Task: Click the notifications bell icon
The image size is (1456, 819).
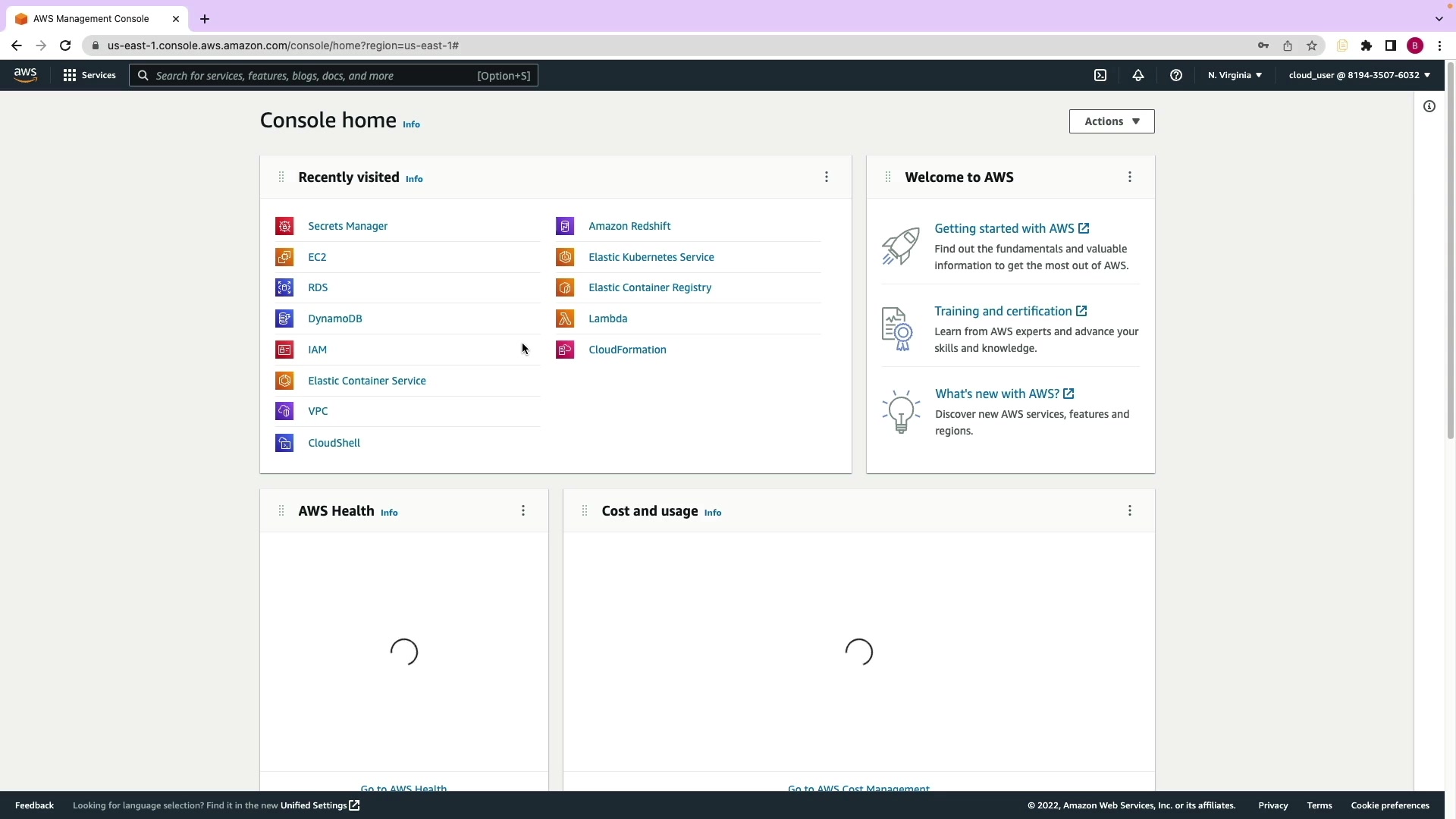Action: coord(1138,75)
